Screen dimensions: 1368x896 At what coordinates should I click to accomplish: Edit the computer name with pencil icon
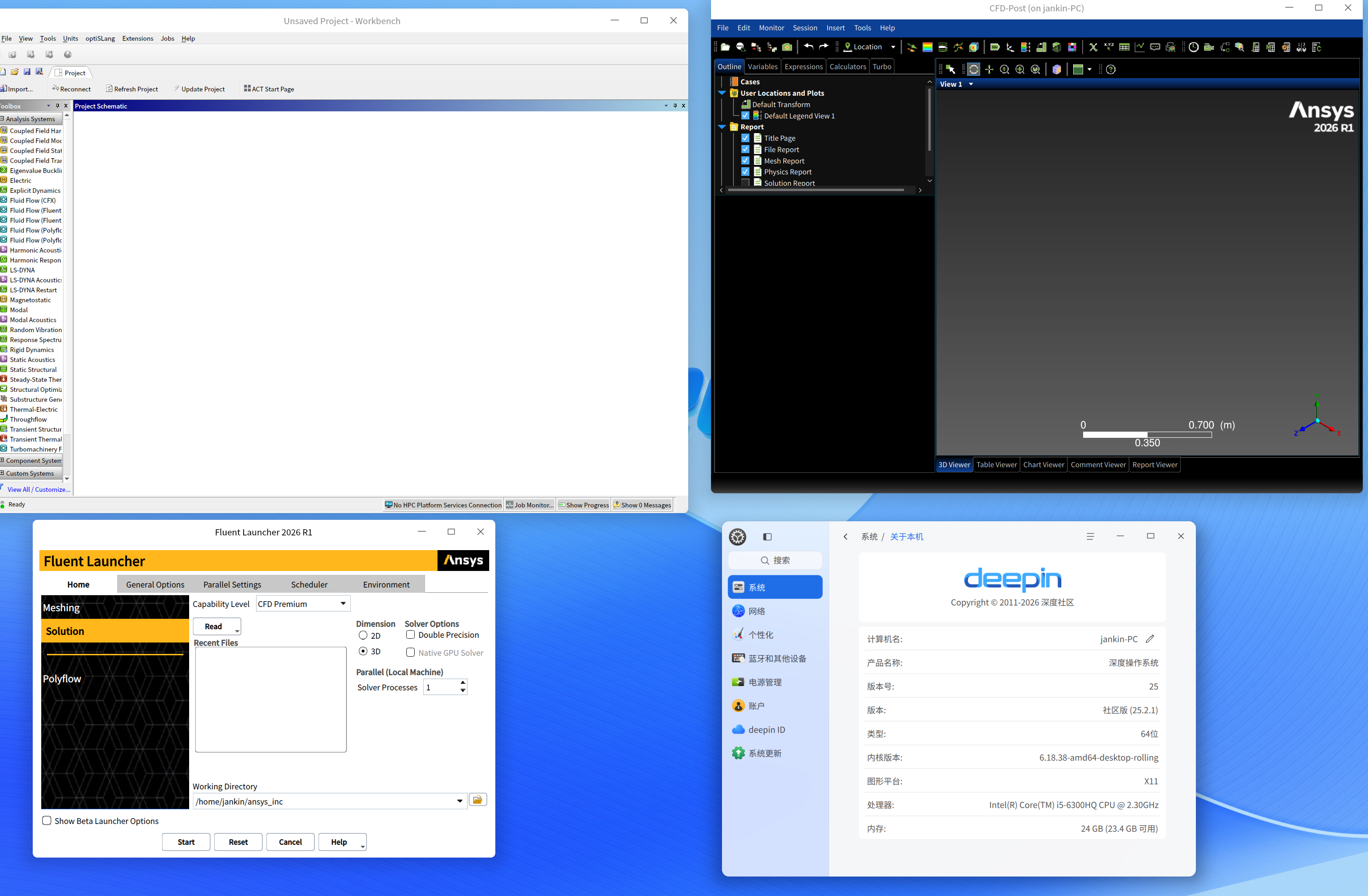point(1150,639)
